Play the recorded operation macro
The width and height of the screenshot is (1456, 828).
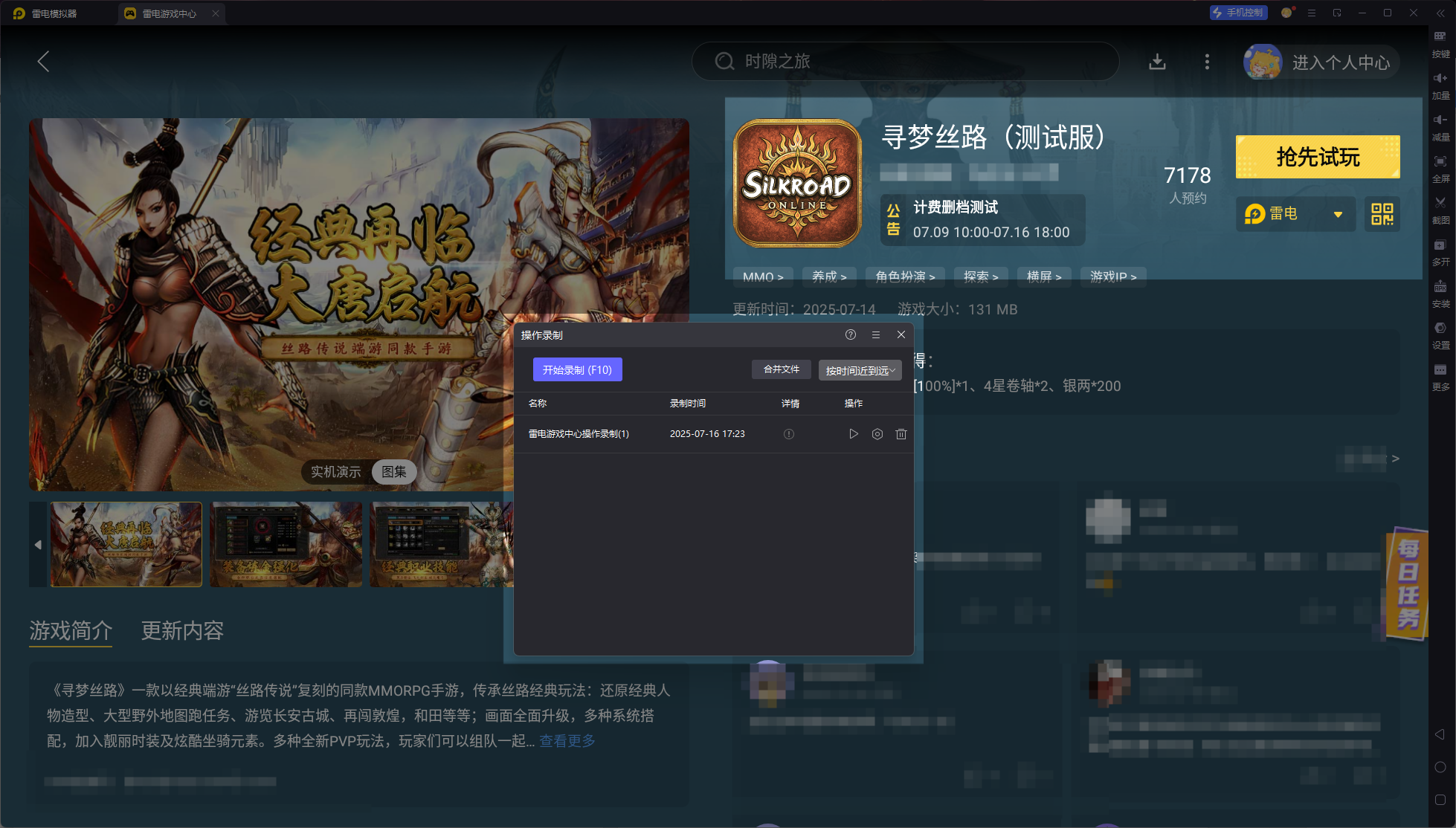[x=853, y=434]
